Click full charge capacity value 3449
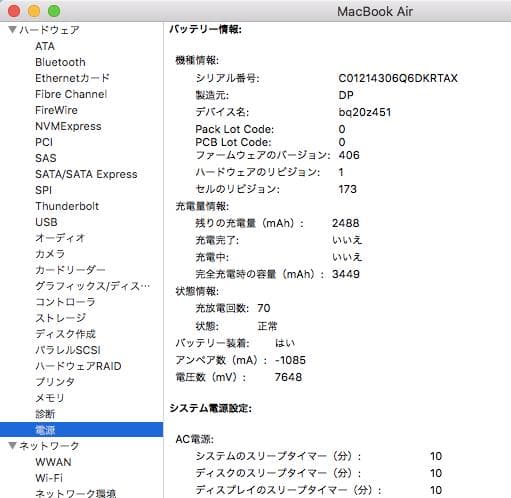The width and height of the screenshot is (511, 498). click(x=346, y=274)
